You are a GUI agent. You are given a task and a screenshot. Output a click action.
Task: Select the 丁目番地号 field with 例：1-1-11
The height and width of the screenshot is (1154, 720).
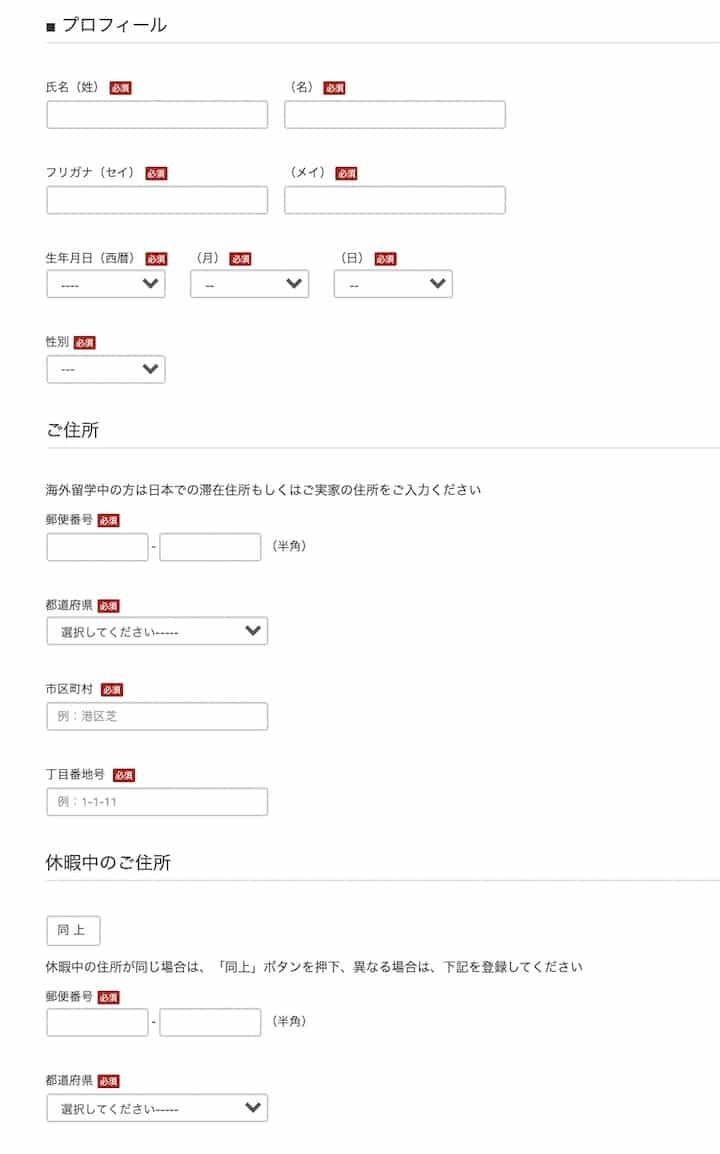coord(157,802)
